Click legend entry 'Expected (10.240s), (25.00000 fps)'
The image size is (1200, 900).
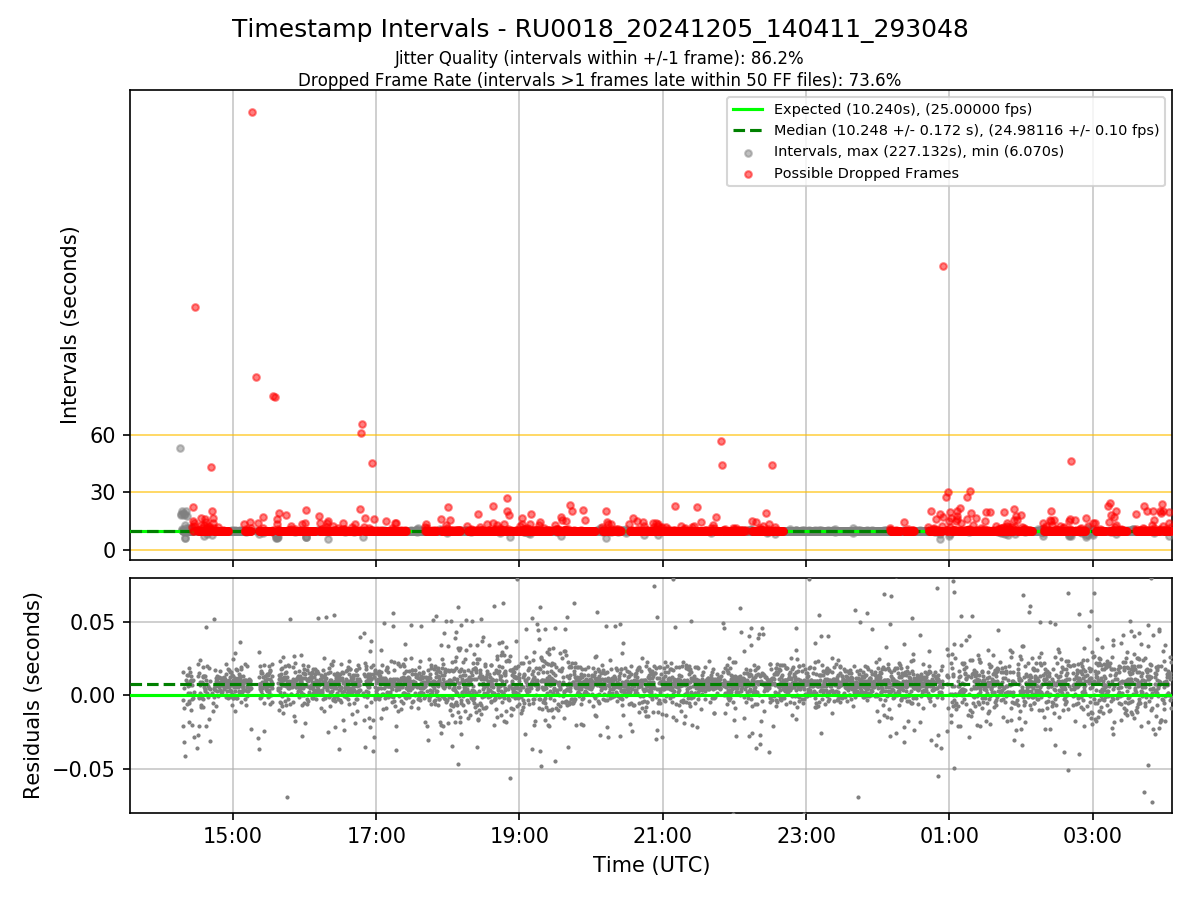pos(903,110)
